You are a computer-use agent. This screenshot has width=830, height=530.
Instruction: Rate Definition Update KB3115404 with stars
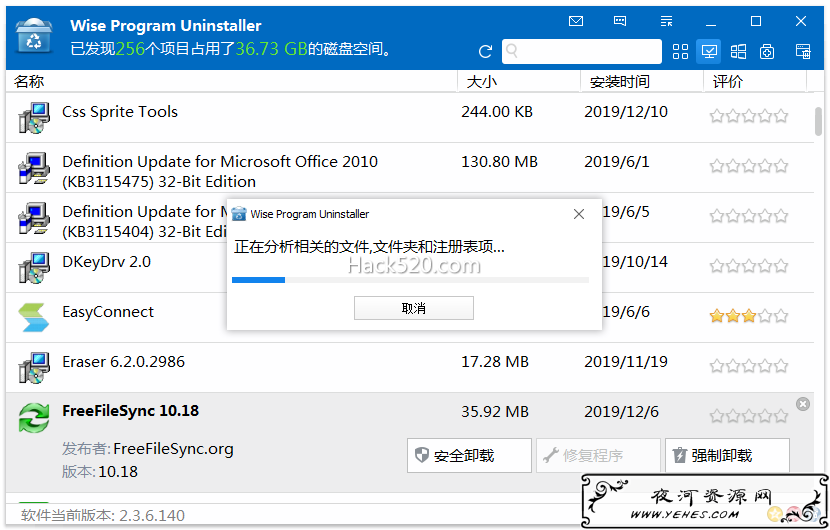click(748, 216)
